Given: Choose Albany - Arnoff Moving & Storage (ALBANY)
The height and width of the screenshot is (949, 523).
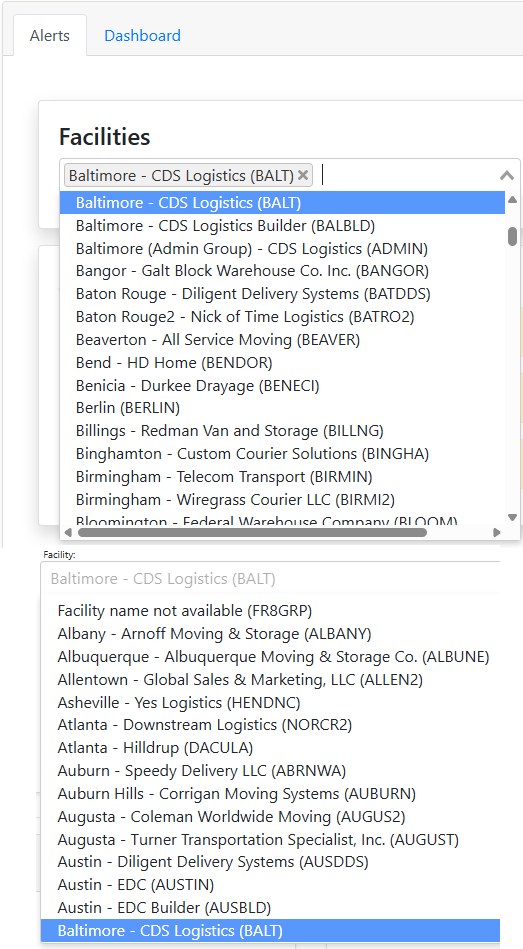Looking at the screenshot, I should pos(270,634).
